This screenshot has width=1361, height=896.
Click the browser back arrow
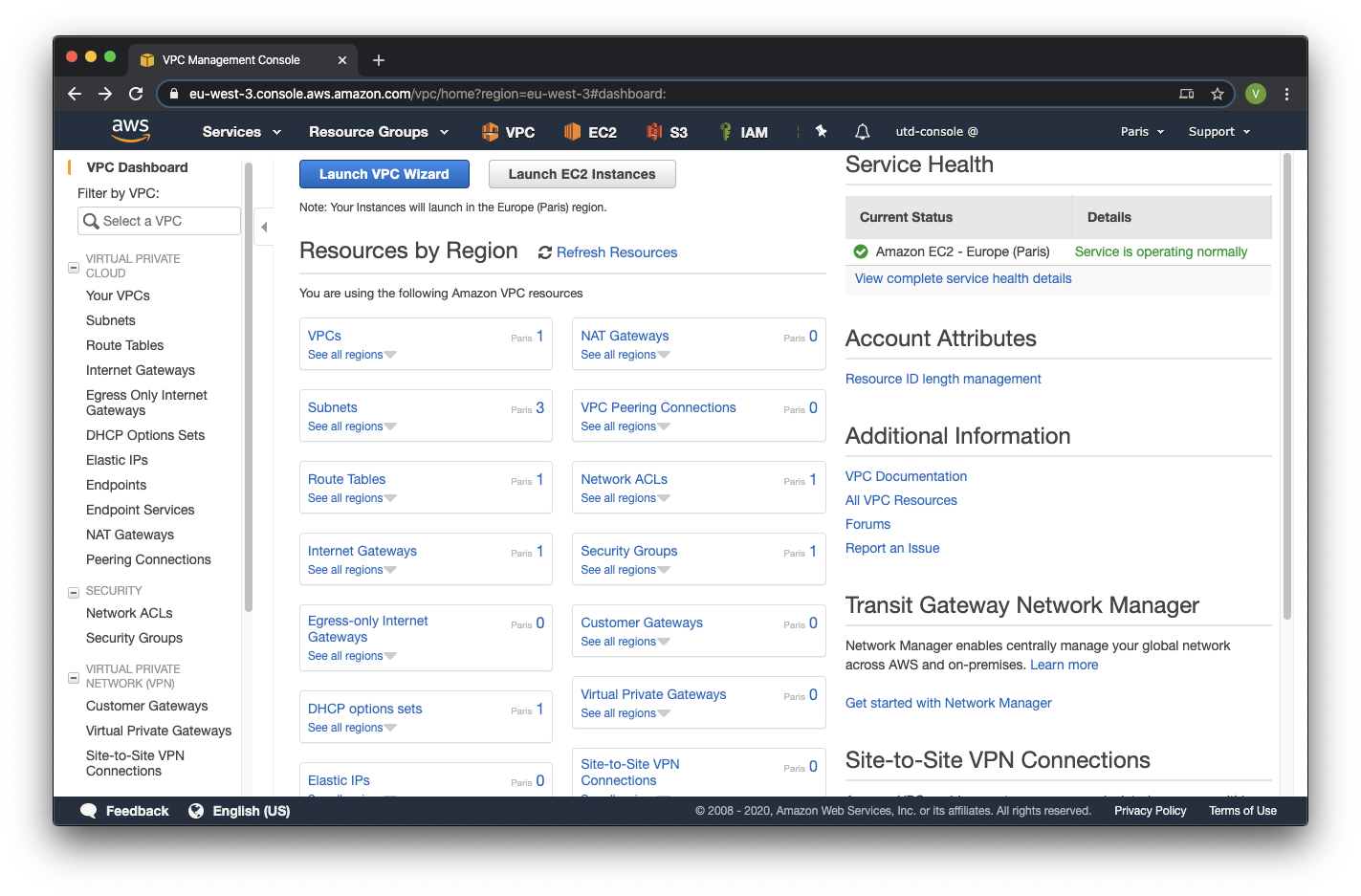[75, 94]
